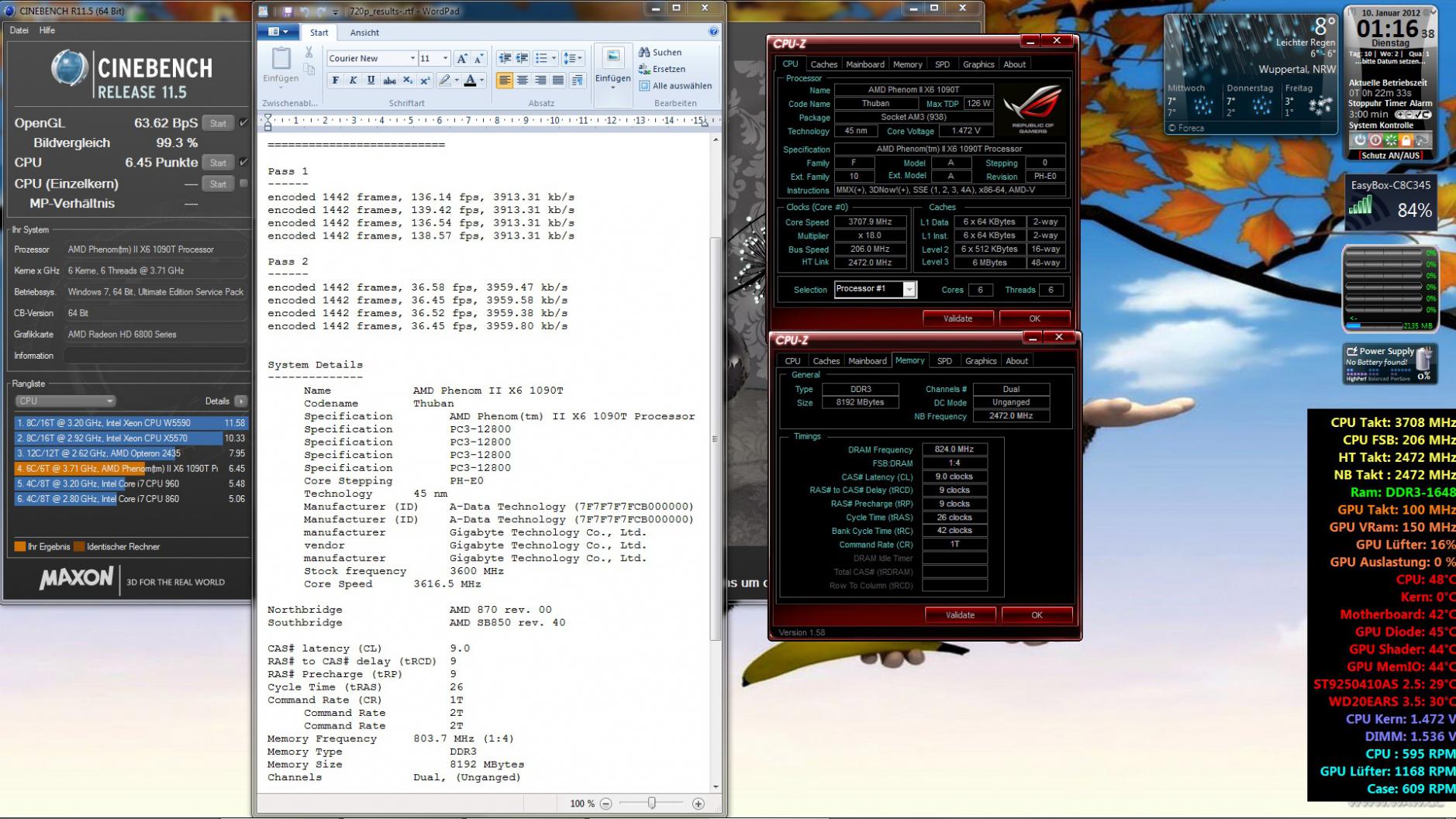Open the font size dropdown showing 11

(445, 58)
